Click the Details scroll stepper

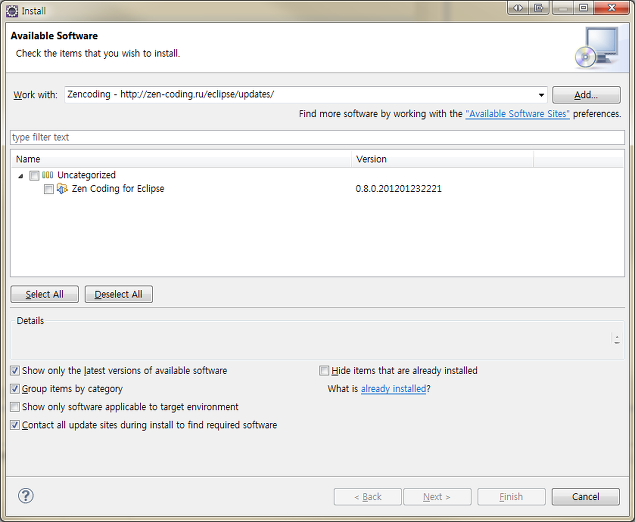pyautogui.click(x=617, y=339)
